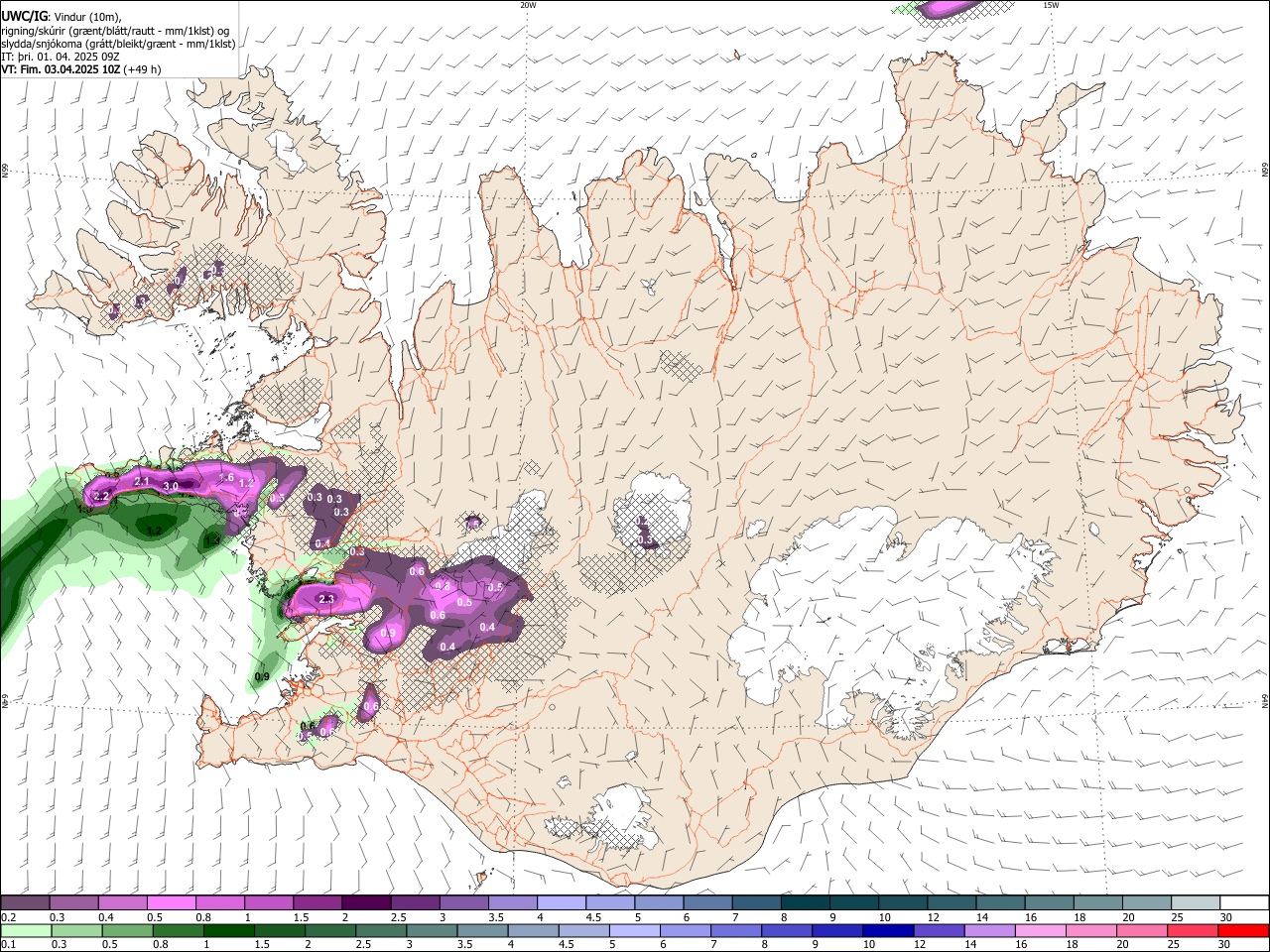Click the white 0.9 snow value label
1270x952 pixels.
click(x=388, y=633)
